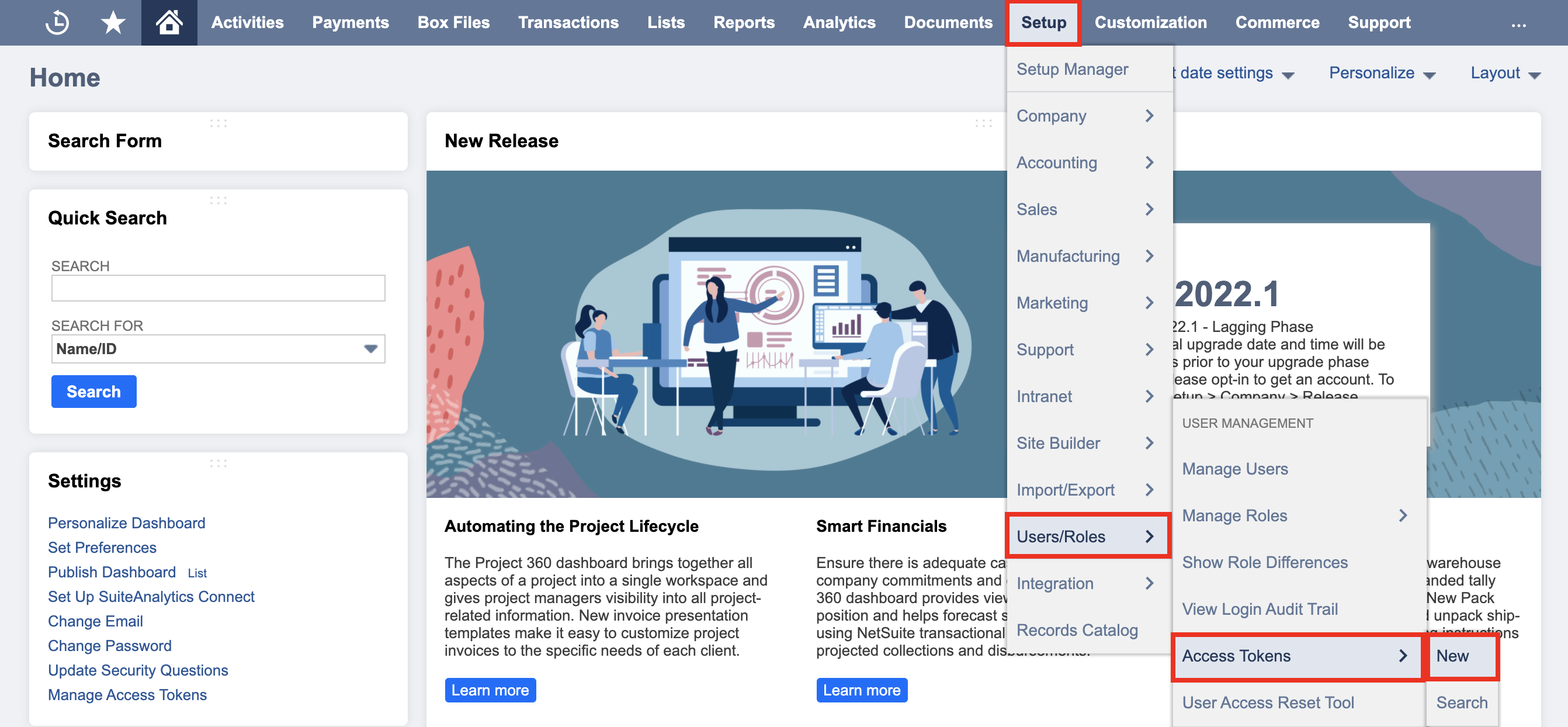Viewport: 1568px width, 727px height.
Task: Click New Access Token button
Action: (1452, 655)
